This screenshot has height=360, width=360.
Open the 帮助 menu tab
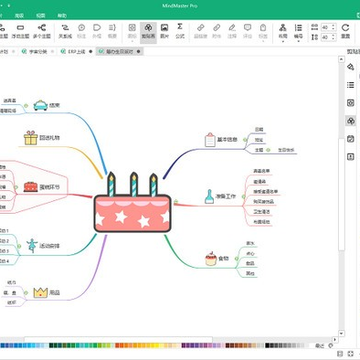[62, 16]
